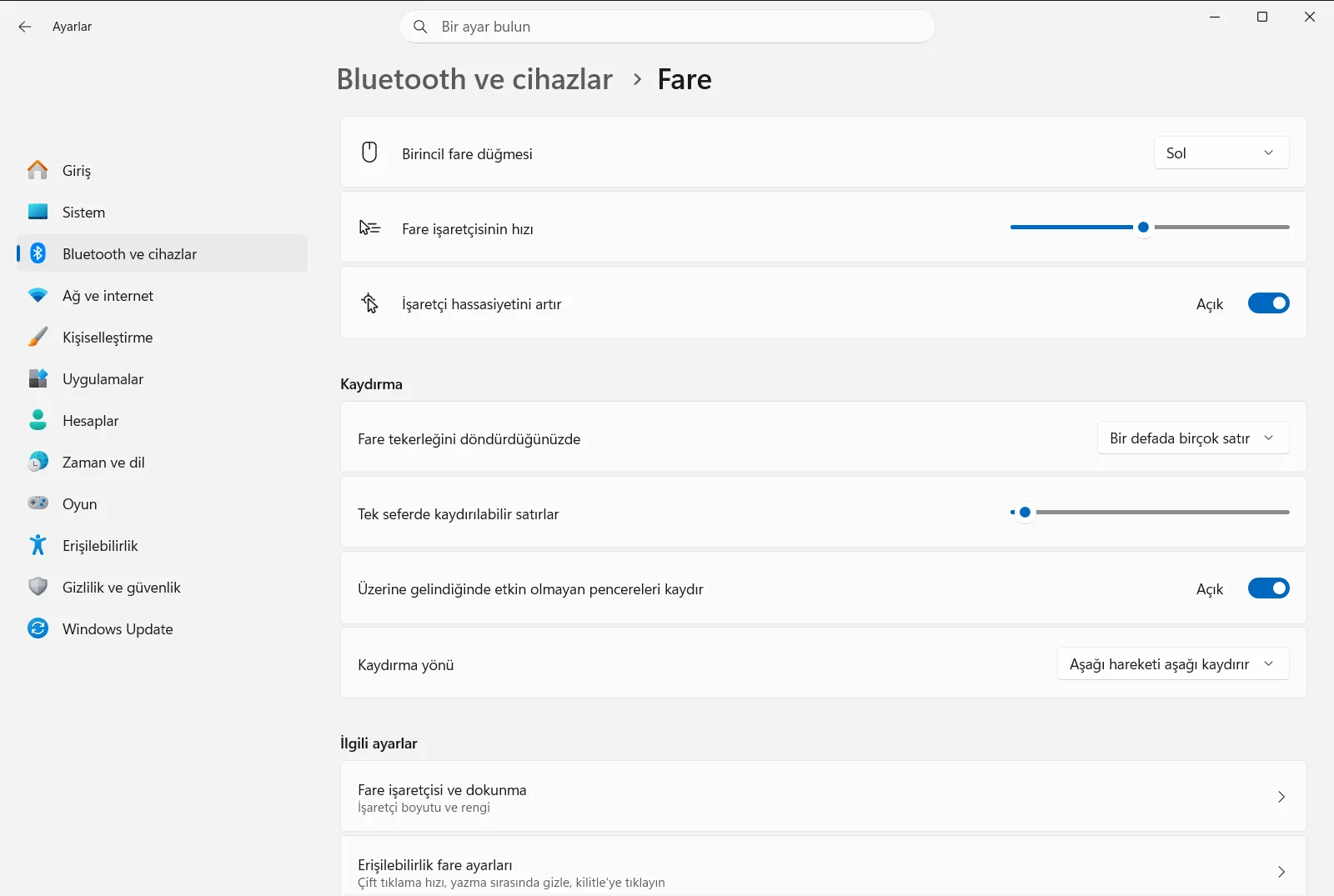Click the Oyun gamepad icon
Viewport: 1334px width, 896px height.
point(38,503)
